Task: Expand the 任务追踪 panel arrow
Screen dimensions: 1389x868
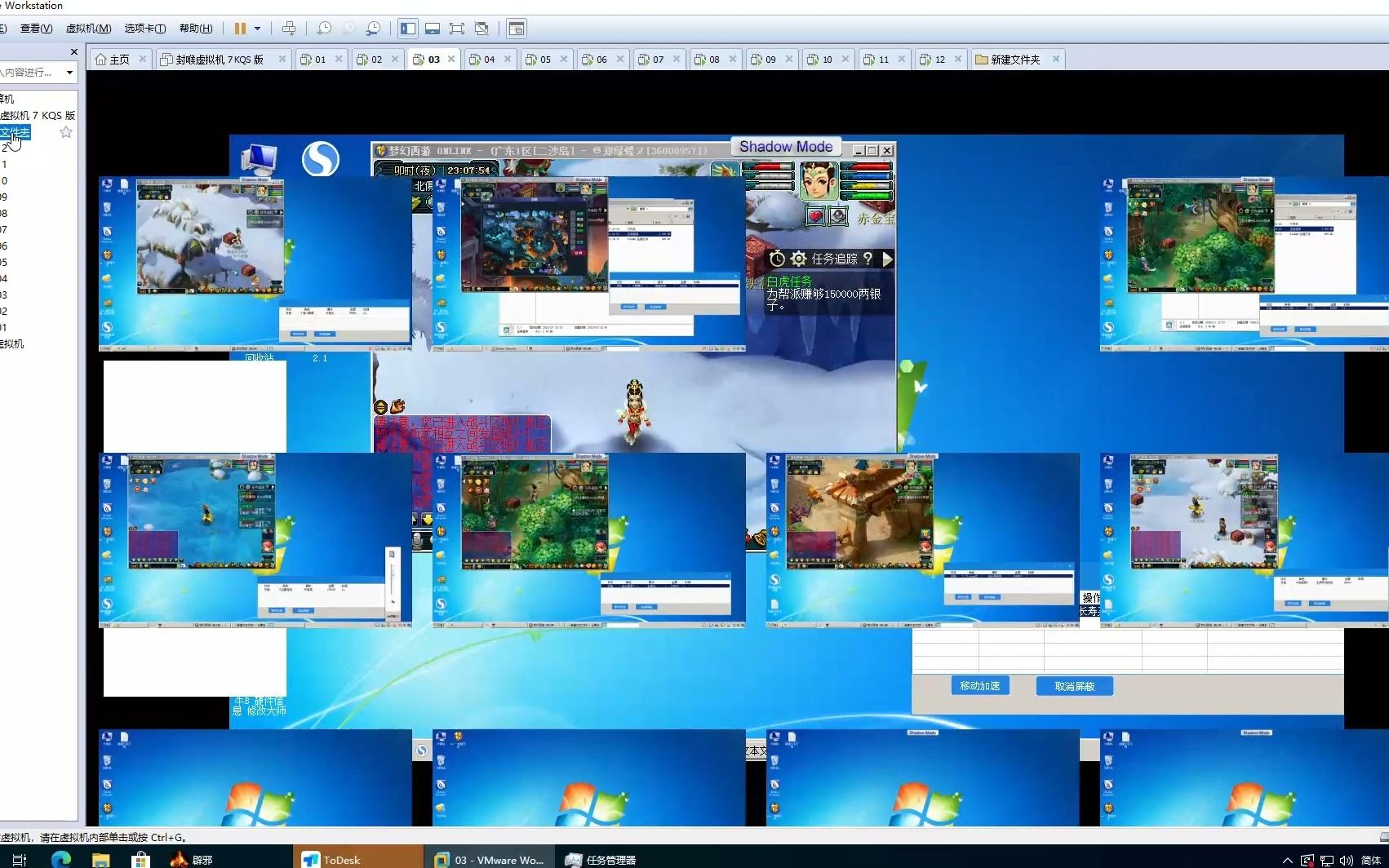Action: [887, 259]
